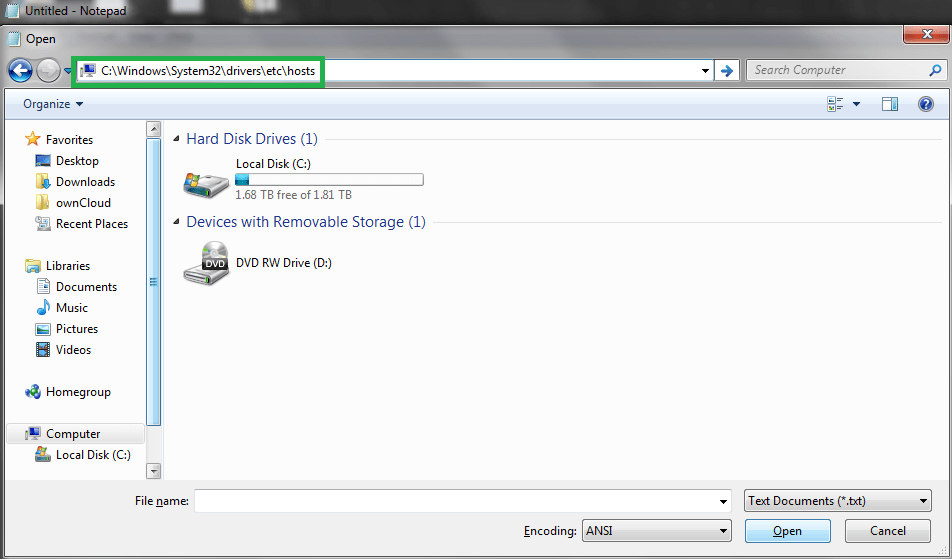
Task: Open help with the question mark icon
Action: [x=926, y=104]
